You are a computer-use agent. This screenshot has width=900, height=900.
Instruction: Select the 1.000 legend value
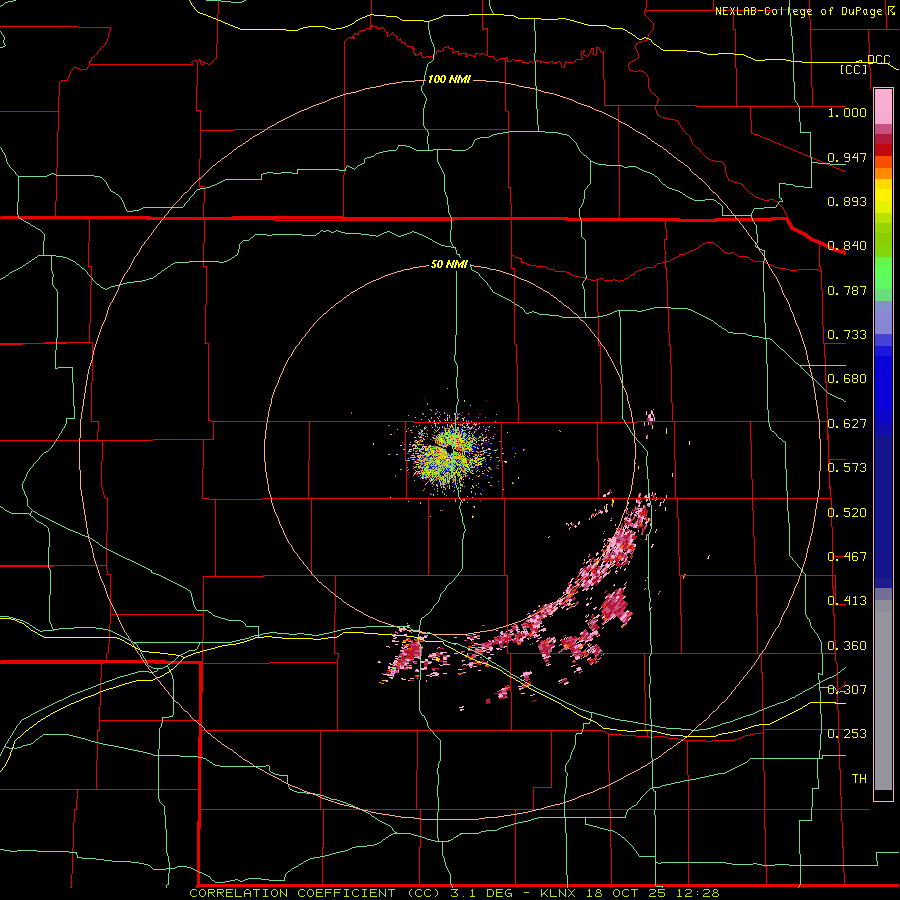point(847,112)
